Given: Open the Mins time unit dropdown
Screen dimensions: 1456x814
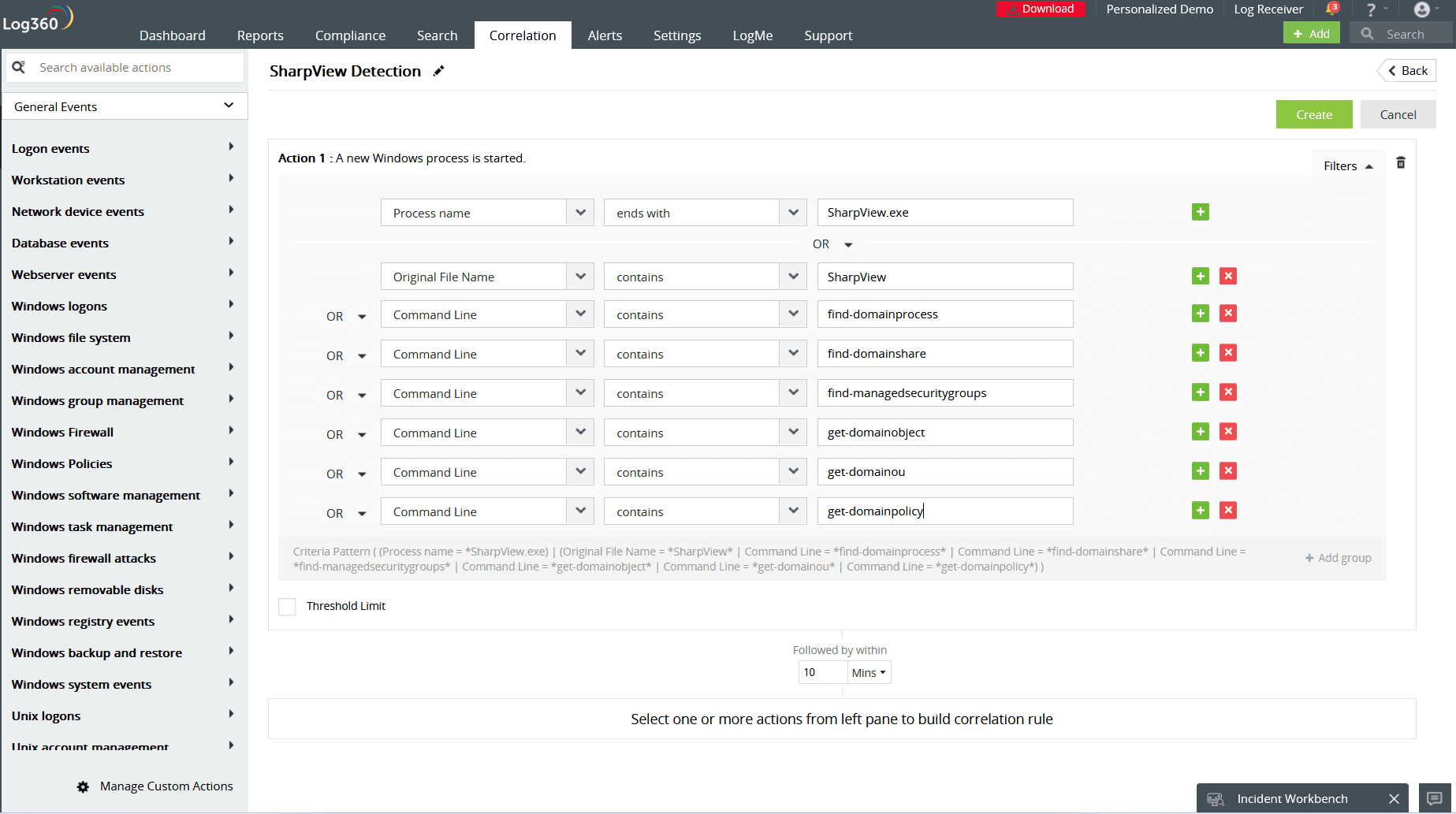Looking at the screenshot, I should pyautogui.click(x=868, y=672).
